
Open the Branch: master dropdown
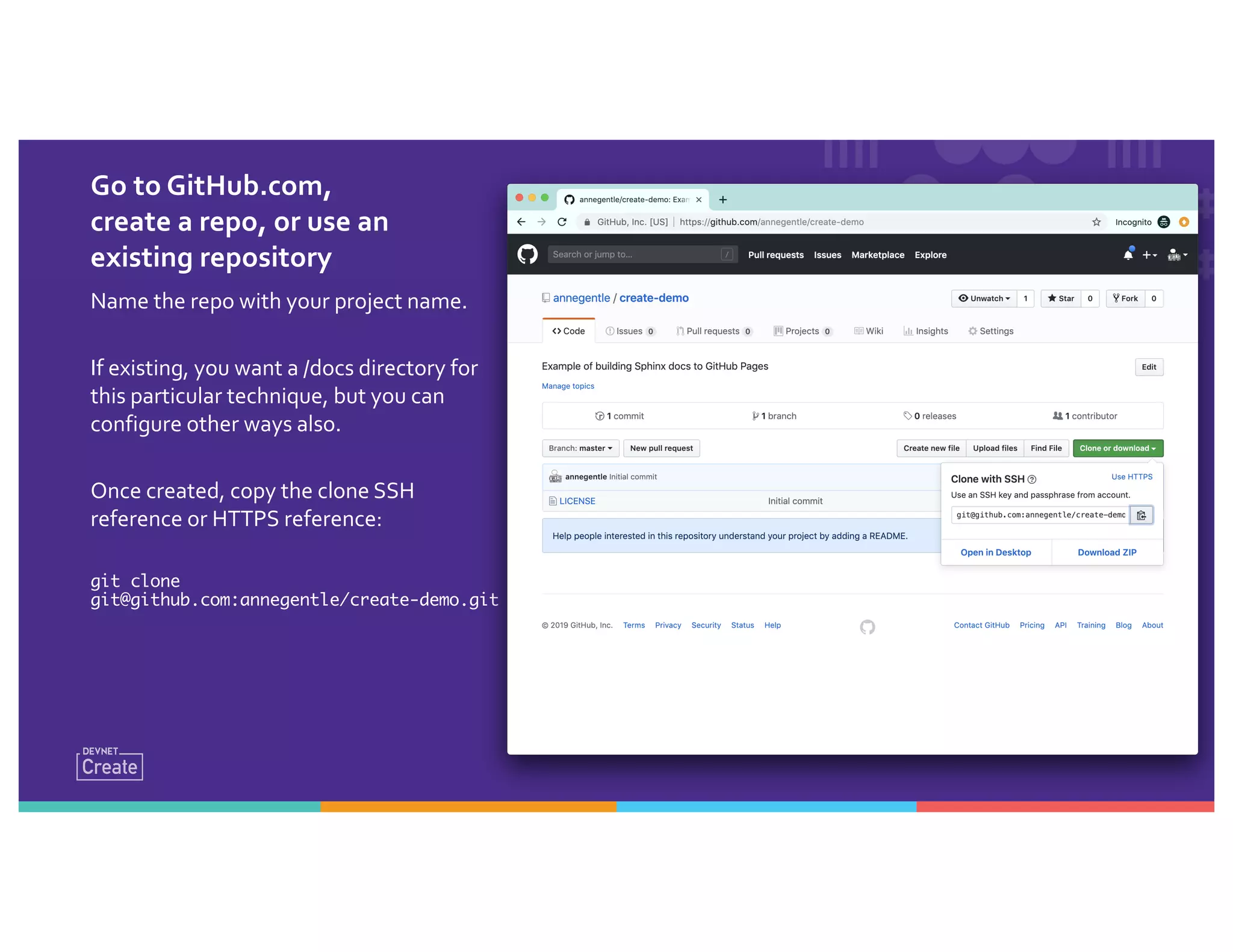point(580,448)
